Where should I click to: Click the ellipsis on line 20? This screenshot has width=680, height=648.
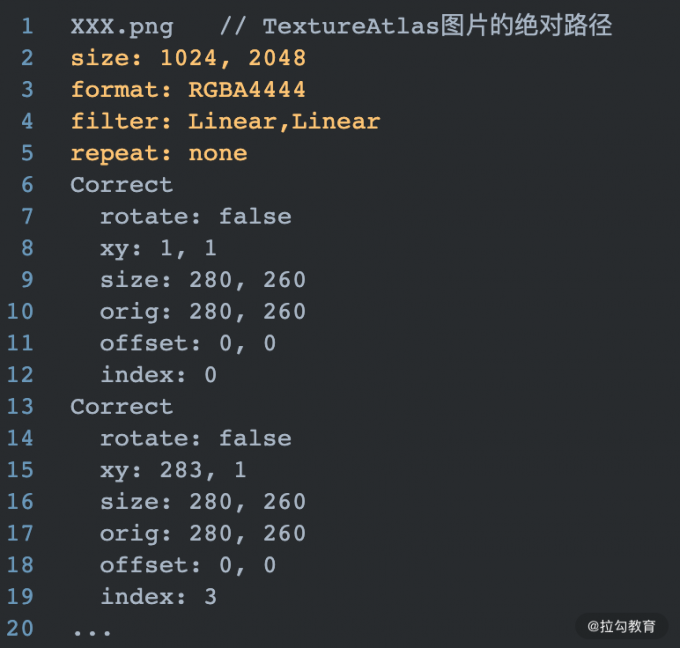(92, 633)
